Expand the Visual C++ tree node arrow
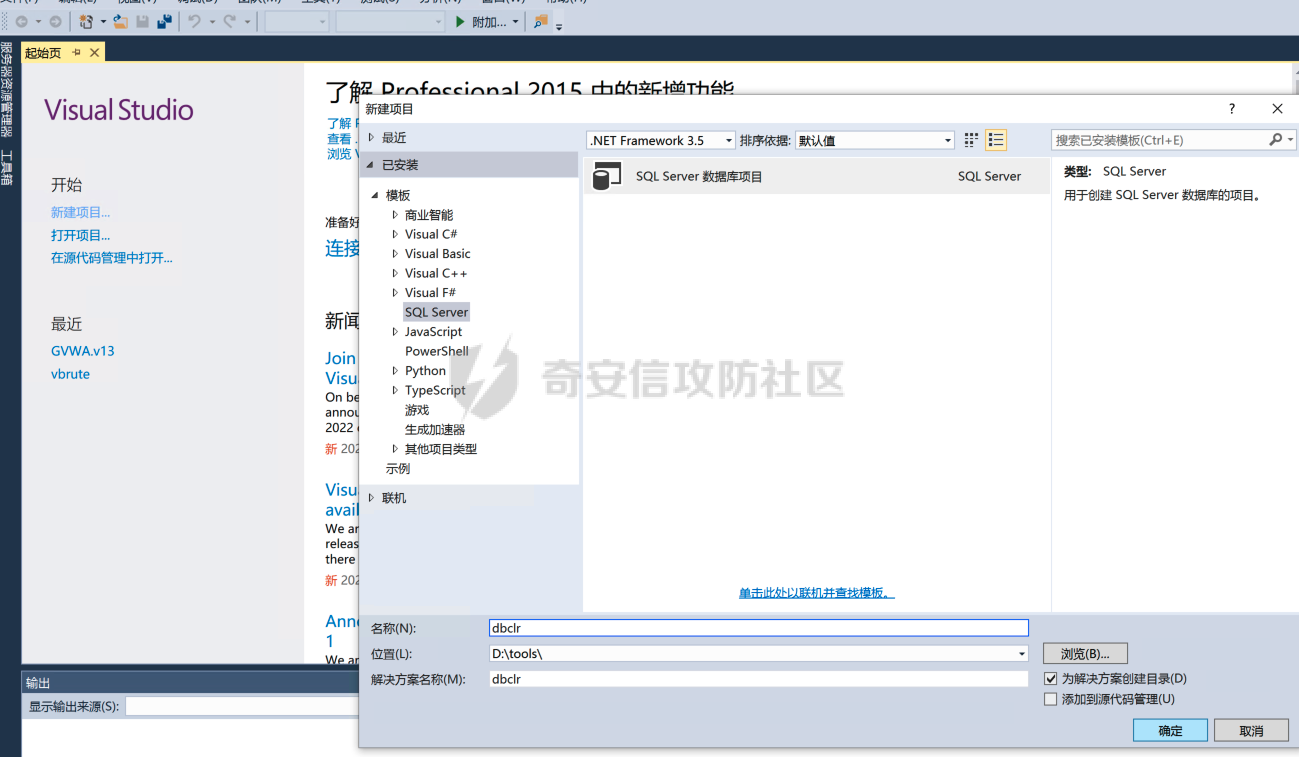Viewport: 1299px width, 757px height. 395,273
